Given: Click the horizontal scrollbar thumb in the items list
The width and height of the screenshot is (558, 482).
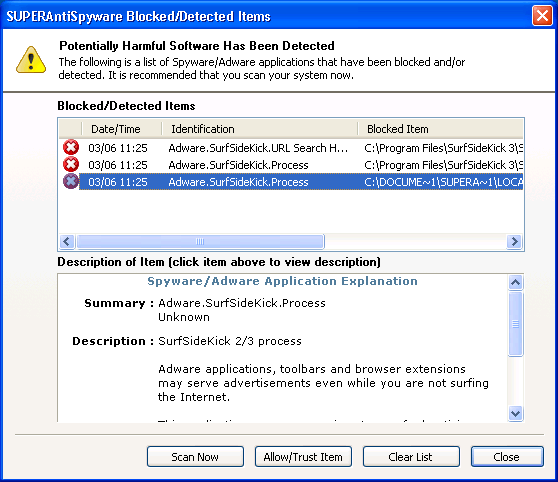Looking at the screenshot, I should 200,241.
